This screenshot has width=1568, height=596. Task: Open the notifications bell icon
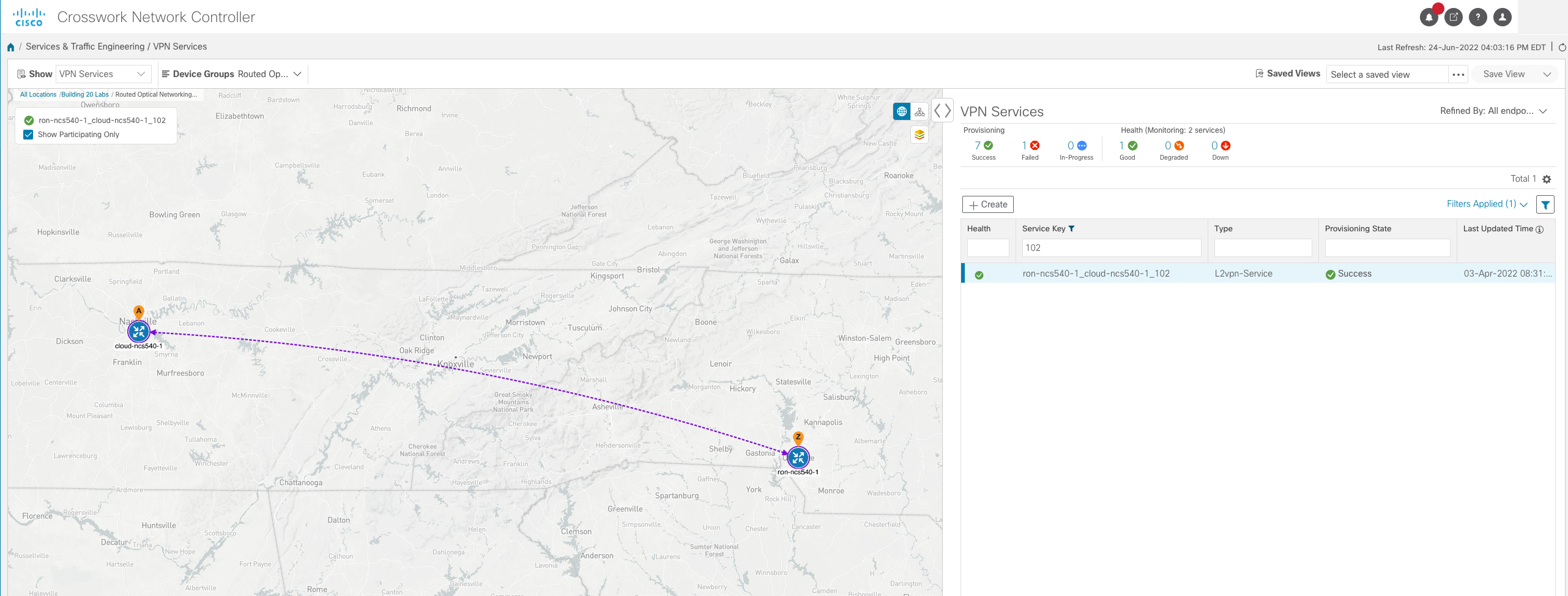click(x=1429, y=18)
